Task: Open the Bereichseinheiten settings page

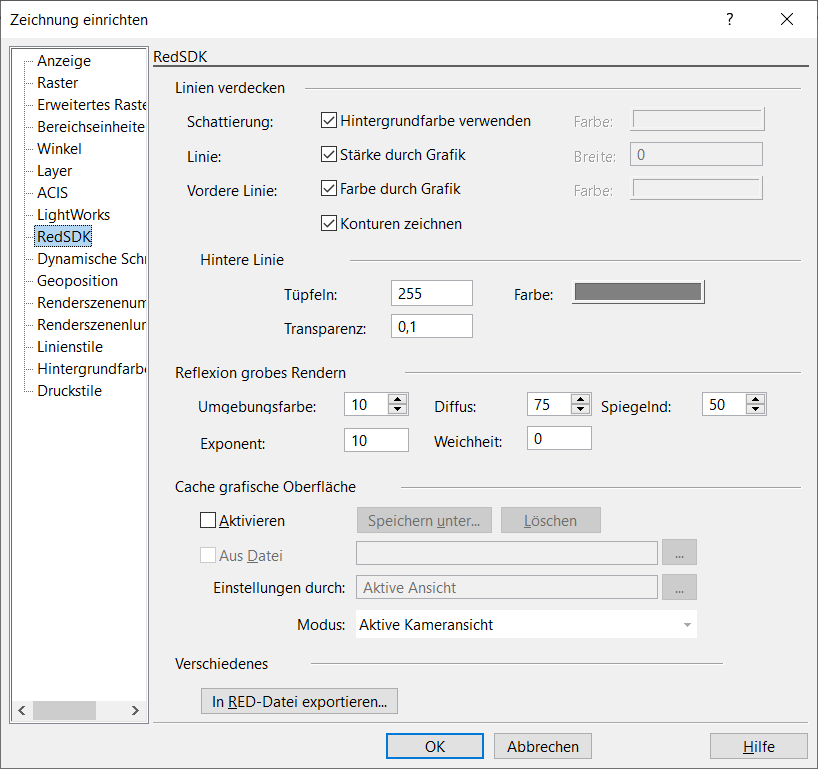Action: (x=91, y=127)
